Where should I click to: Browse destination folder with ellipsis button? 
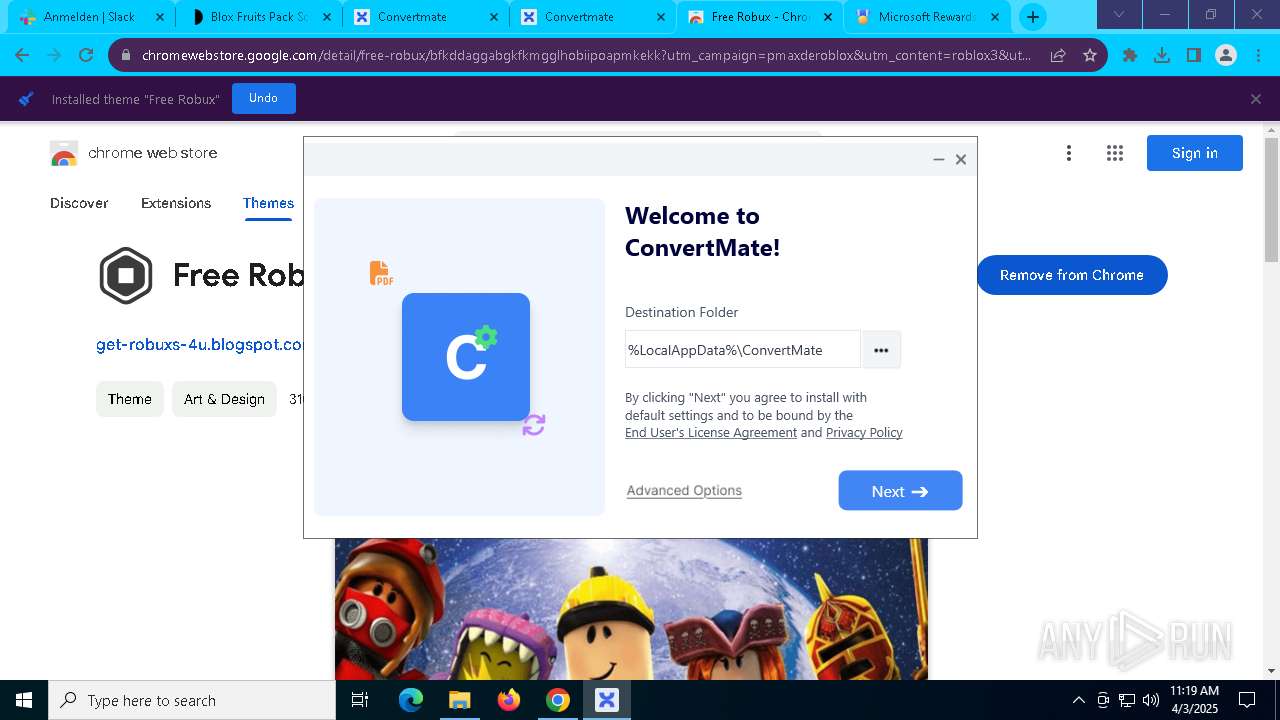(881, 350)
